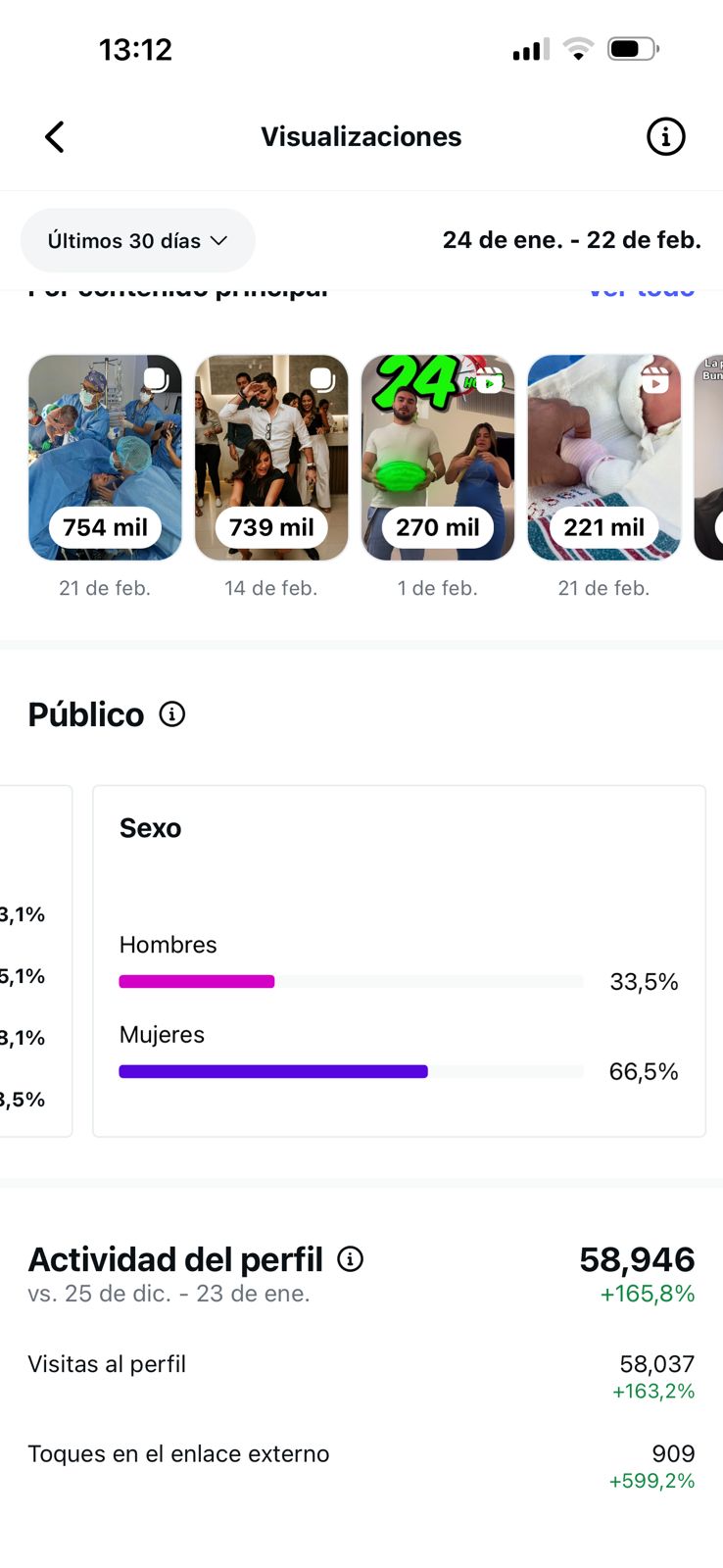Viewport: 723px width, 1568px height.
Task: Tap the info icon next to Público
Action: point(172,714)
